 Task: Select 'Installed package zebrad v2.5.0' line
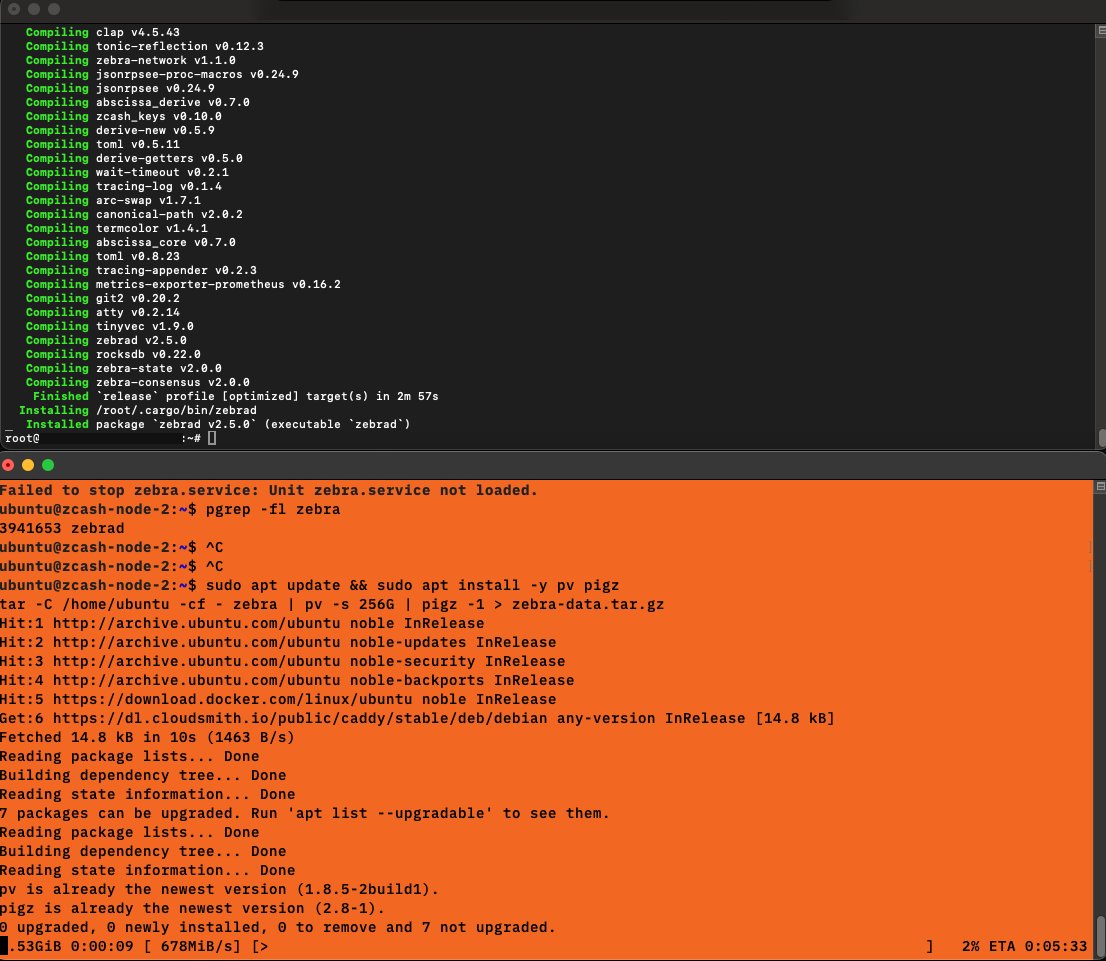pos(218,425)
